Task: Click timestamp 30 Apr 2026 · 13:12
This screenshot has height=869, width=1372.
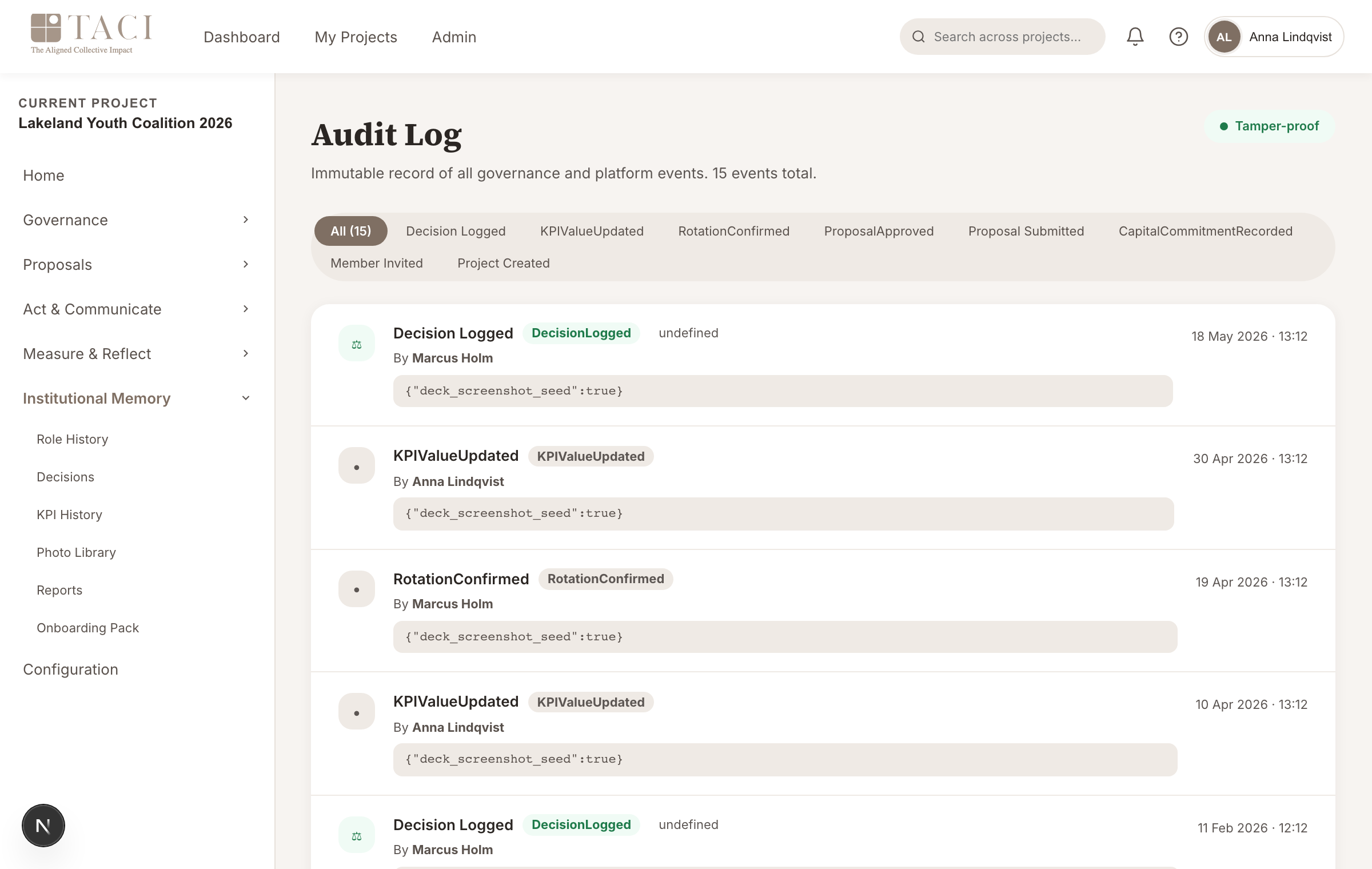Action: click(1250, 459)
